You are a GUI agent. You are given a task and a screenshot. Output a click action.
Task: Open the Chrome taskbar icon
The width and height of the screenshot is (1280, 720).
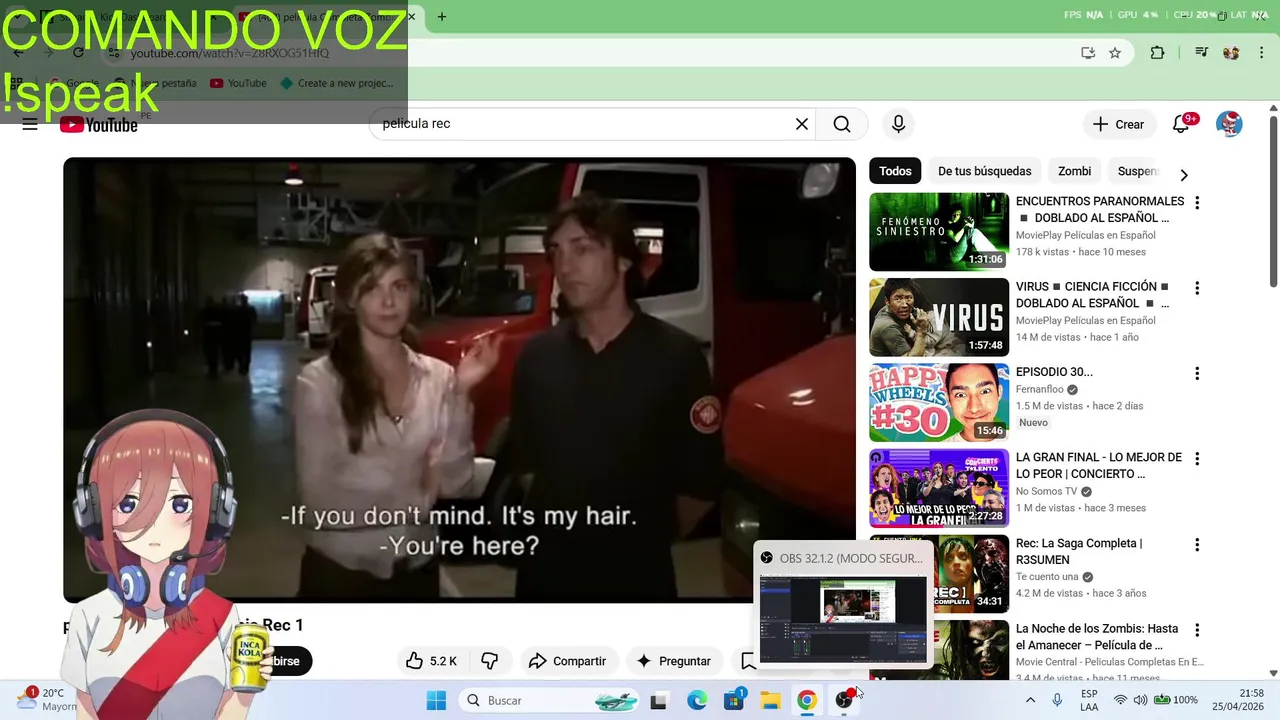tap(807, 700)
